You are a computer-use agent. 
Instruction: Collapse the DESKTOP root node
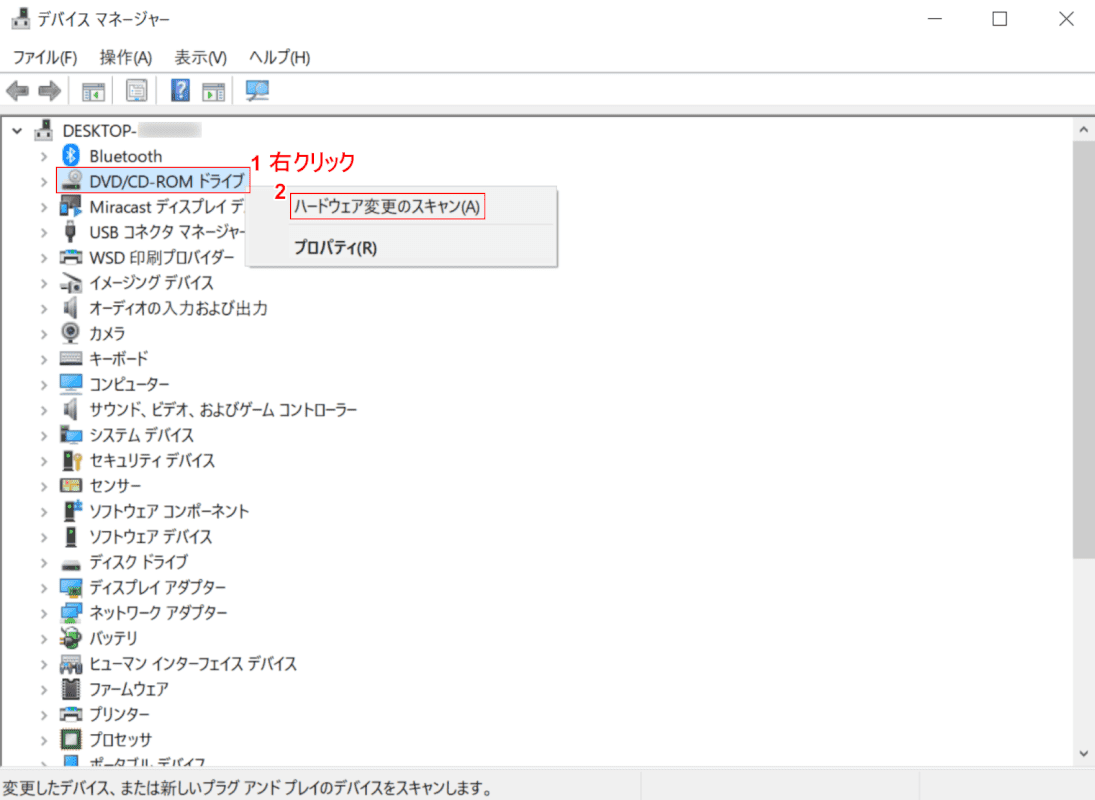click(x=17, y=131)
